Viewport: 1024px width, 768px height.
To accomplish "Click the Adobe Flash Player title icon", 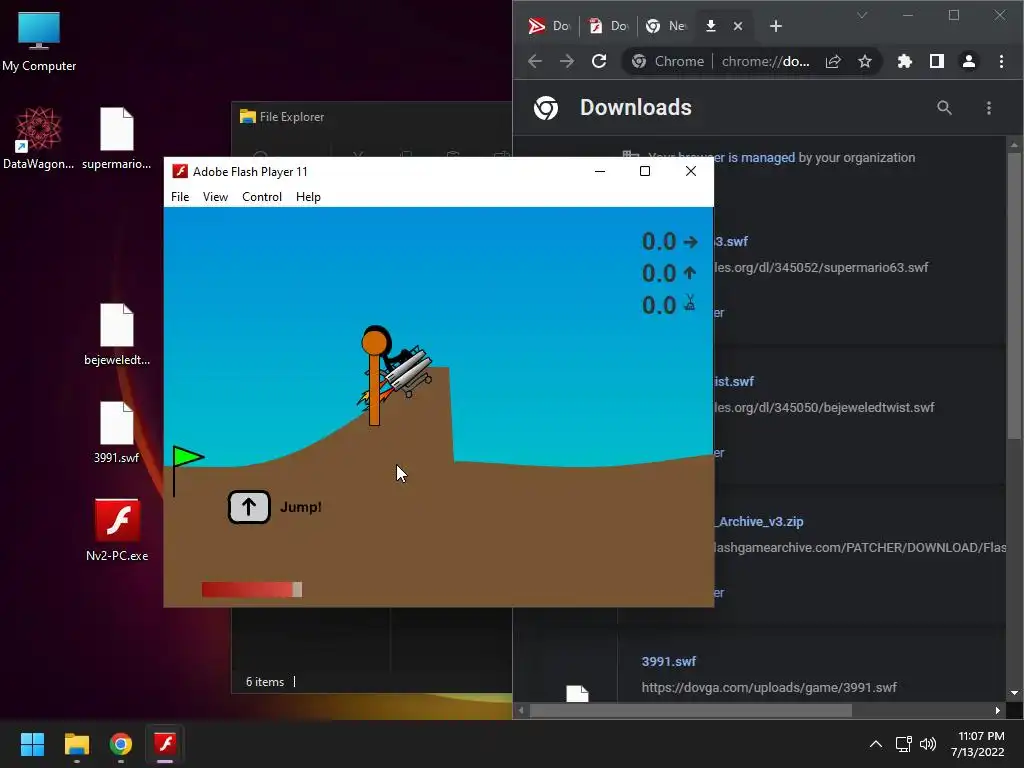I will pyautogui.click(x=180, y=171).
